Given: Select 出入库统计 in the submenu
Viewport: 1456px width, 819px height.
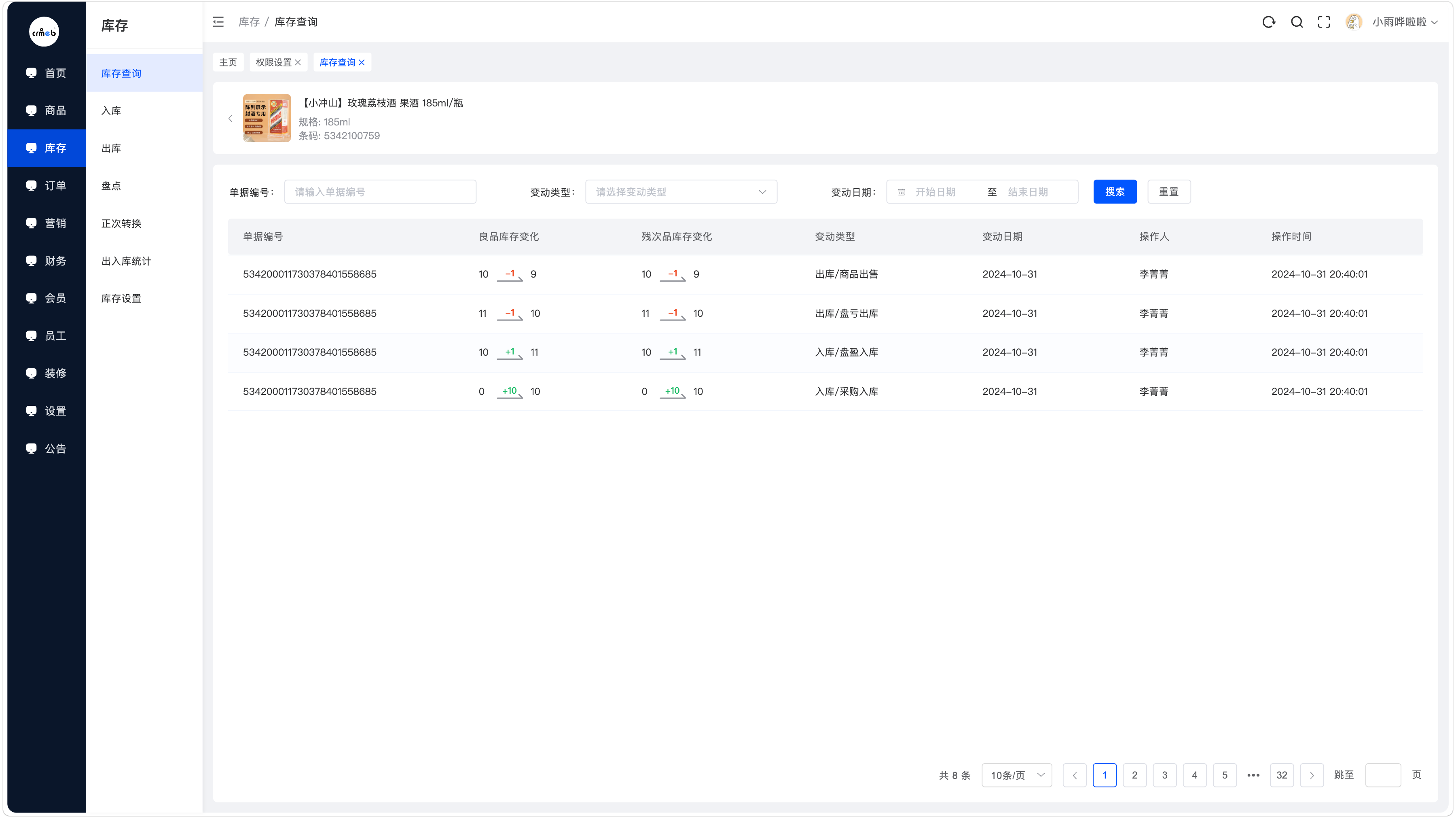Looking at the screenshot, I should click(x=126, y=261).
